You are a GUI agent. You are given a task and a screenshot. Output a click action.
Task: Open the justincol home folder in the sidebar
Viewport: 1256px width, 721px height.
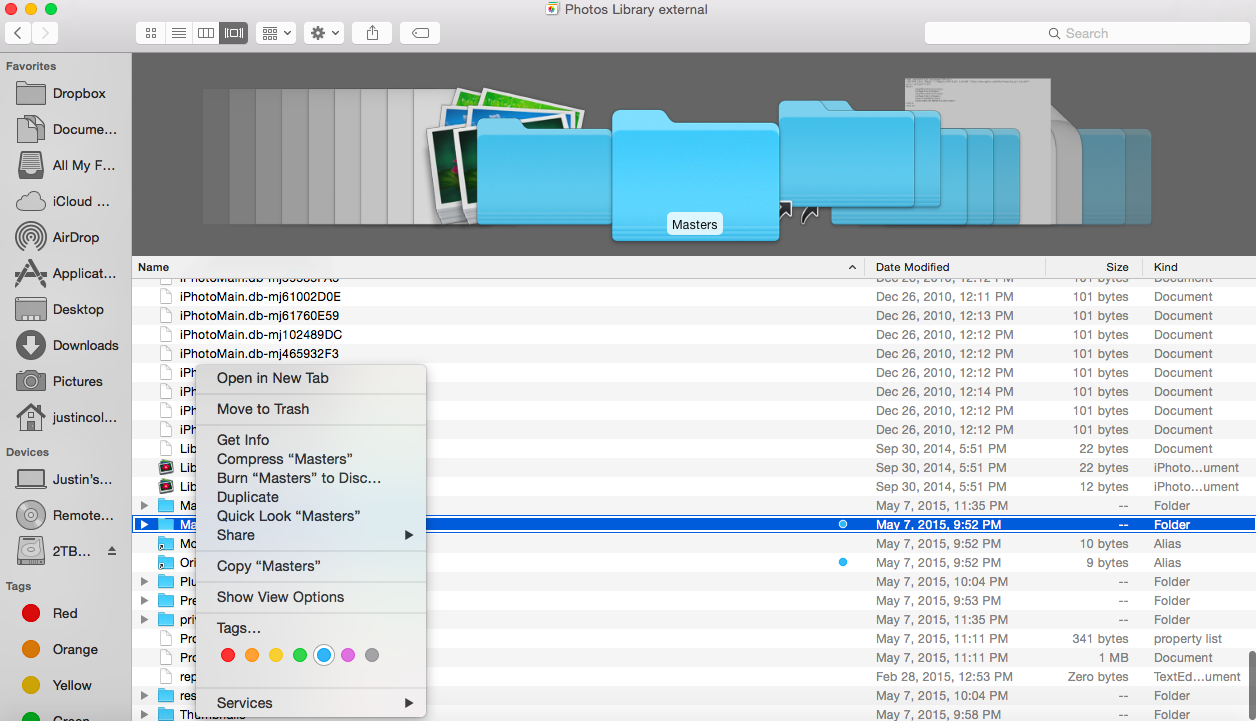(x=66, y=417)
